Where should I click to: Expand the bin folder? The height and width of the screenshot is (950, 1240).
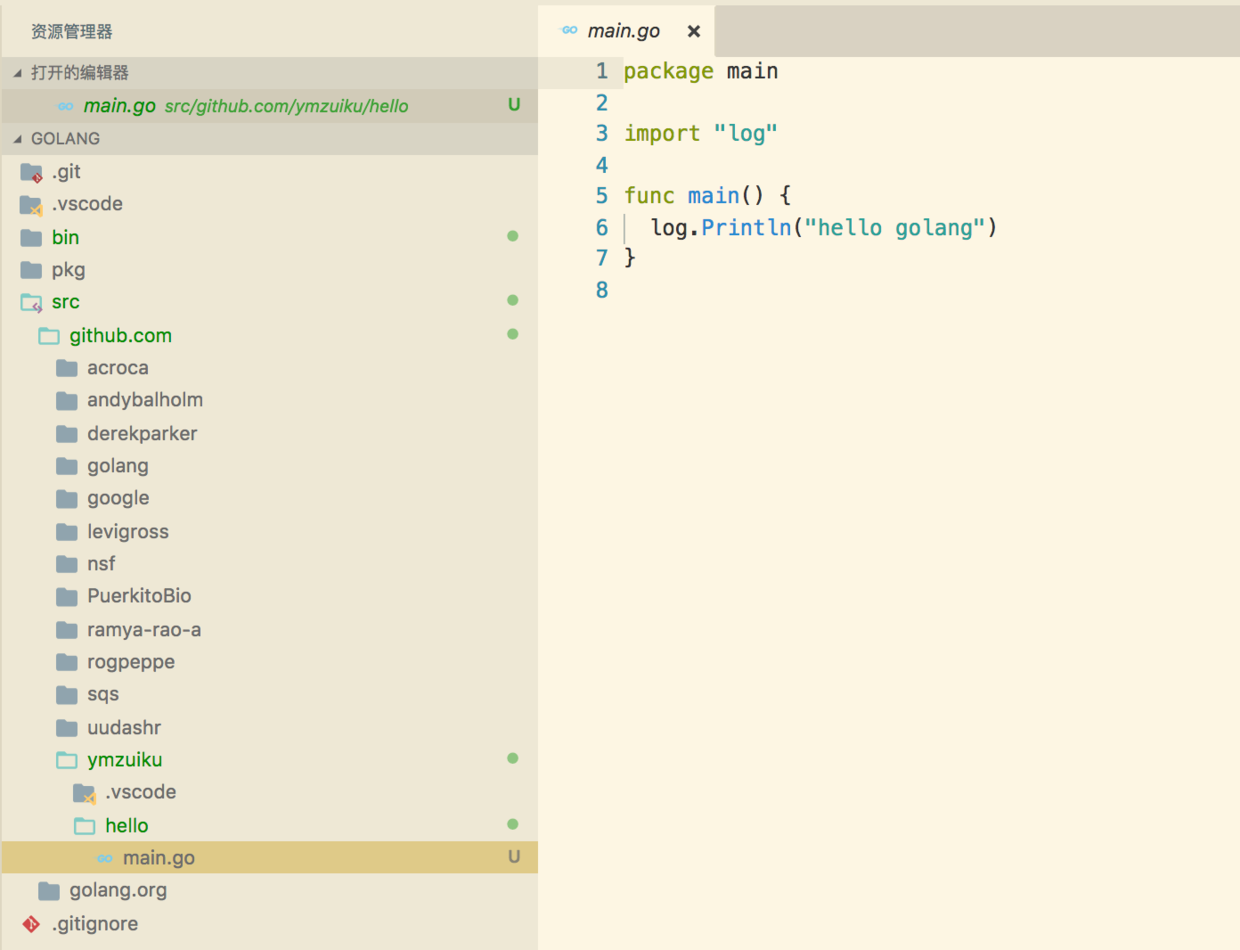click(65, 238)
